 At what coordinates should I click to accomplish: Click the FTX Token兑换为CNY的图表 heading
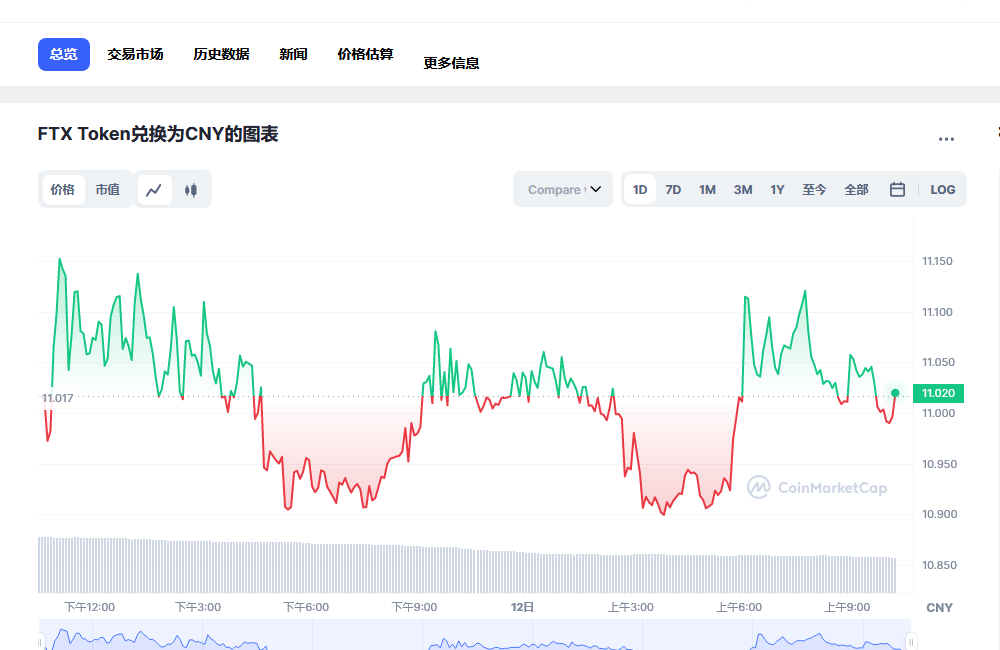coord(158,135)
